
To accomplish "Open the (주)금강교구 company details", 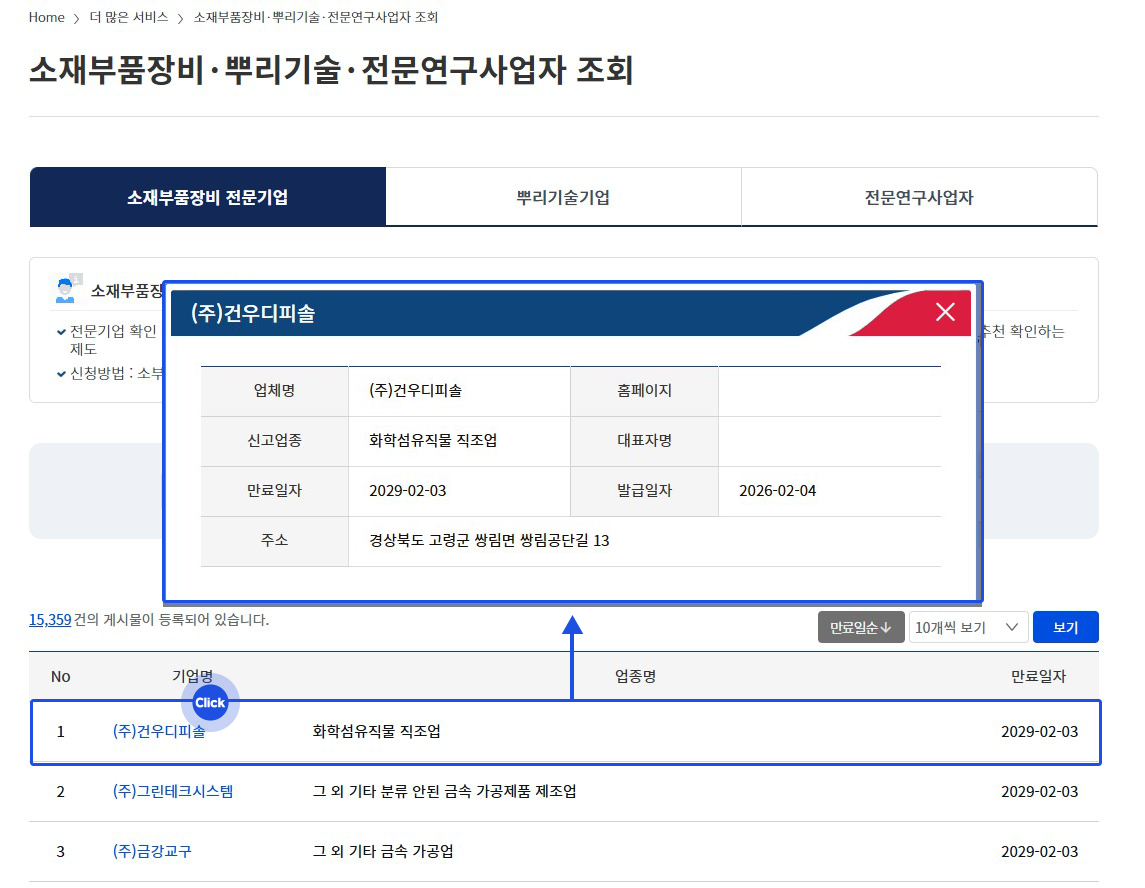I will click(x=152, y=852).
